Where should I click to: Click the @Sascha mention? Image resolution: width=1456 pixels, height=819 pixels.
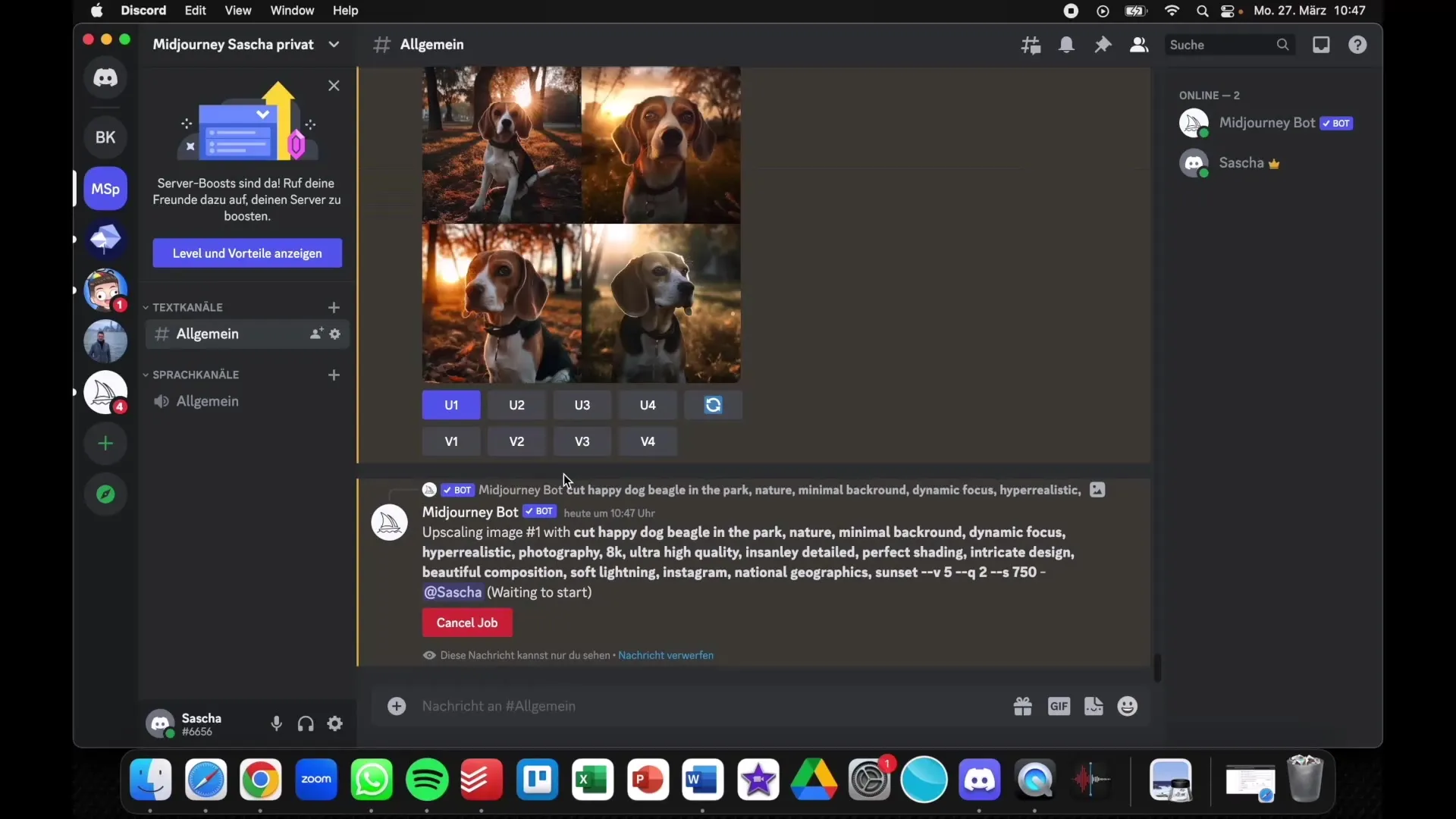[x=453, y=592]
